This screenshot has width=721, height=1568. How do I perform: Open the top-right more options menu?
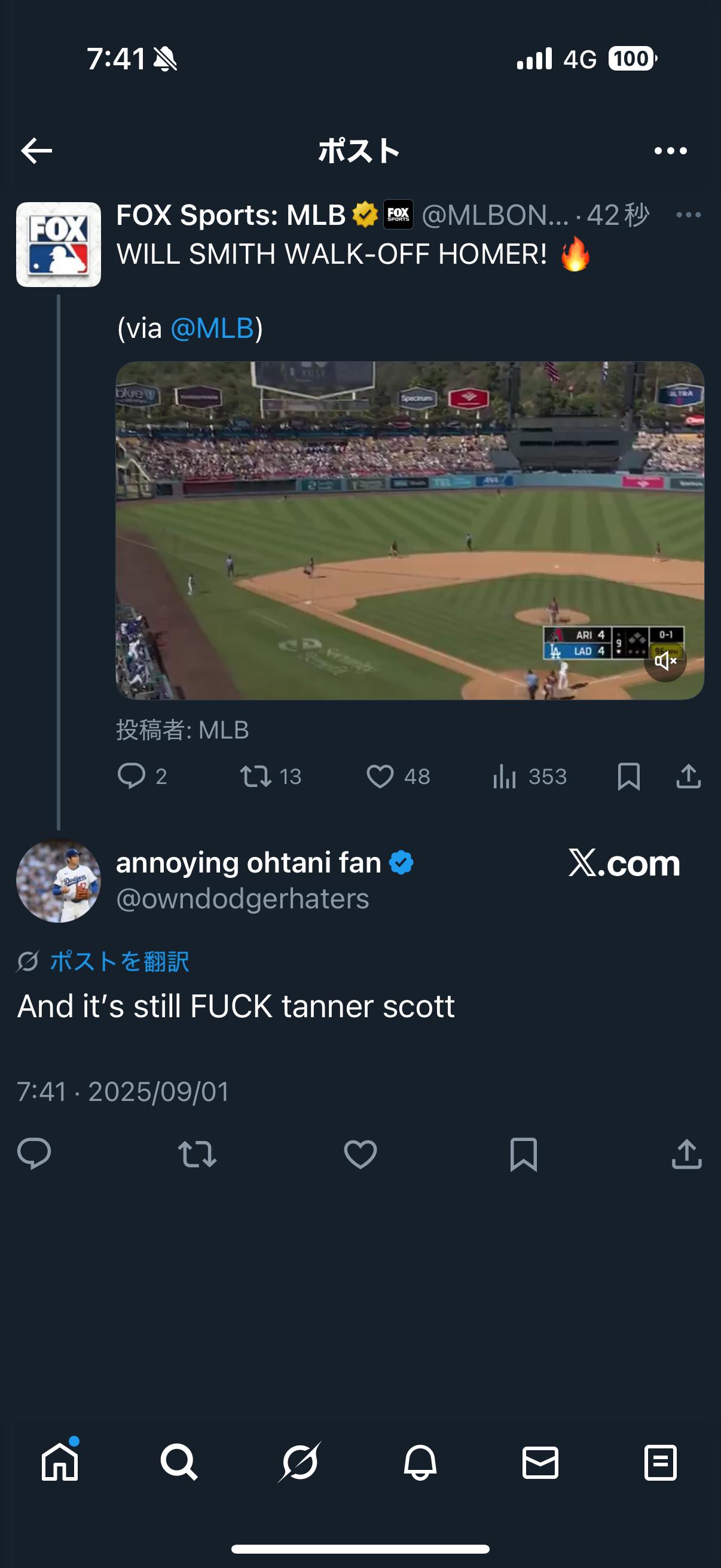click(x=671, y=151)
